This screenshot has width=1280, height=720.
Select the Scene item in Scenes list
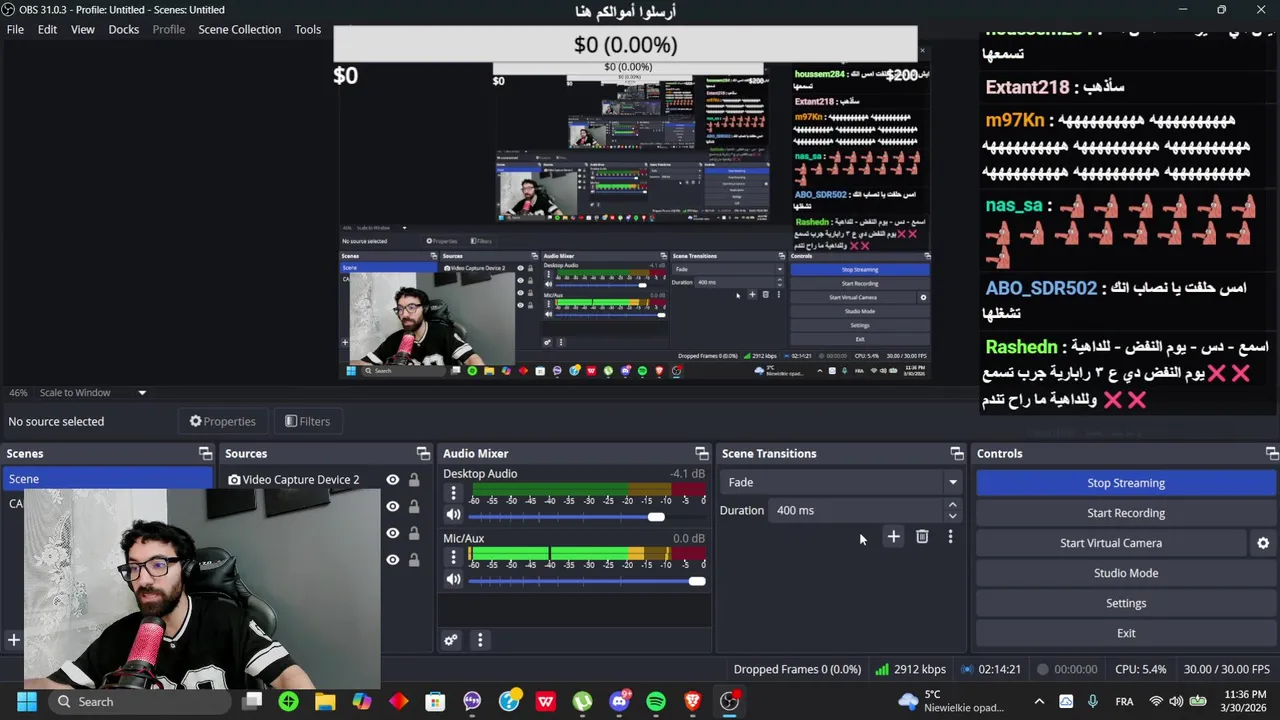[107, 479]
